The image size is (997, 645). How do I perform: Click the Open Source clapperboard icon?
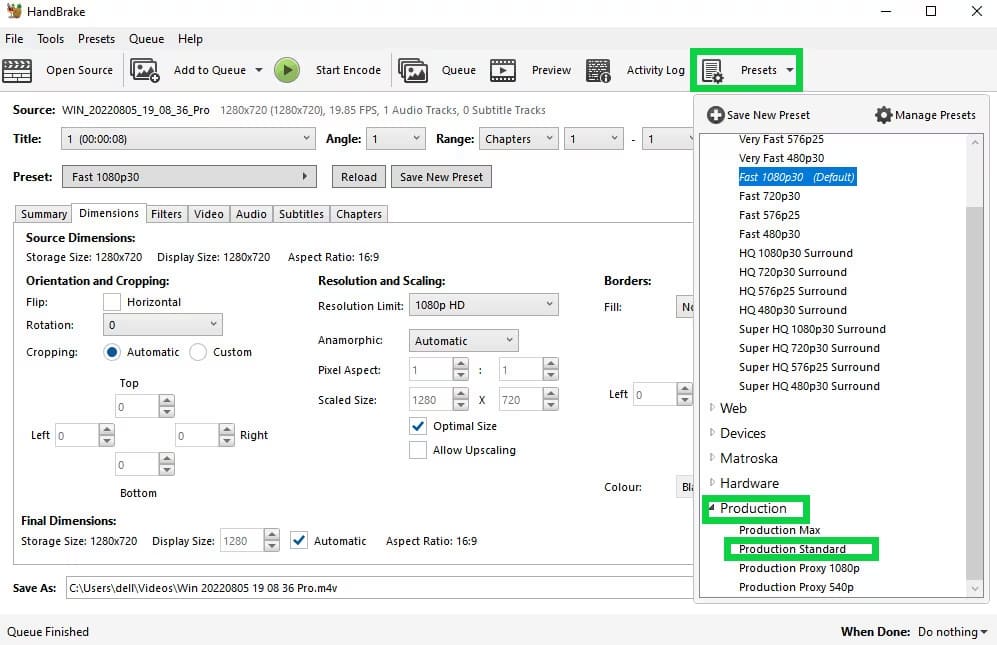[17, 70]
